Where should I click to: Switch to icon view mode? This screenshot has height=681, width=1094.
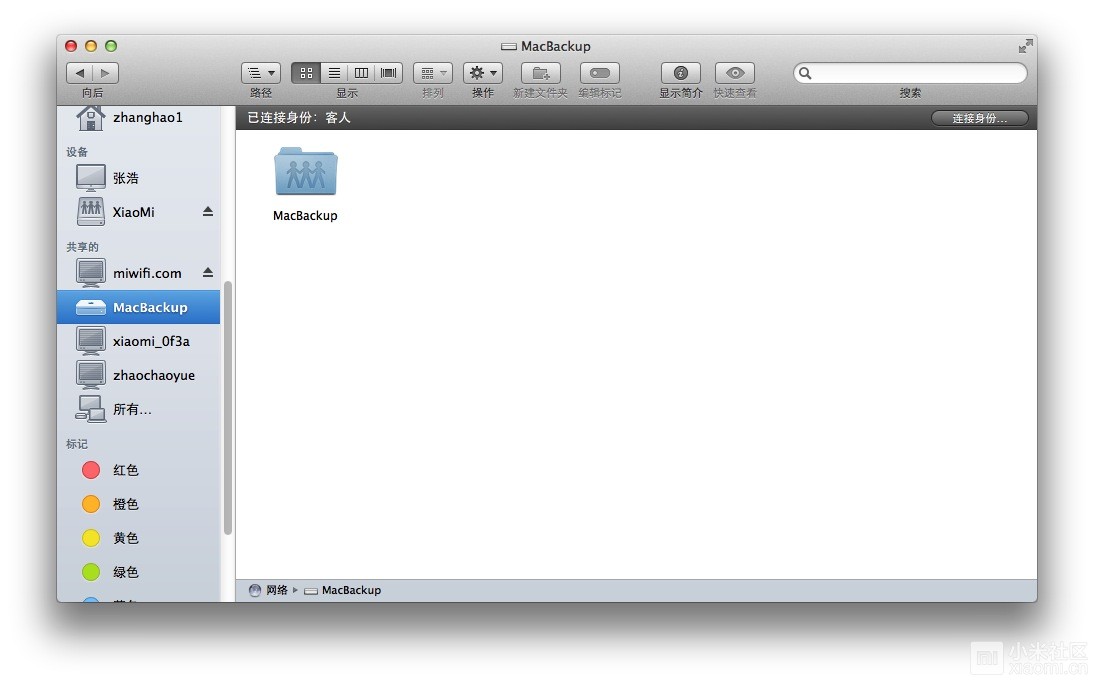(x=306, y=73)
